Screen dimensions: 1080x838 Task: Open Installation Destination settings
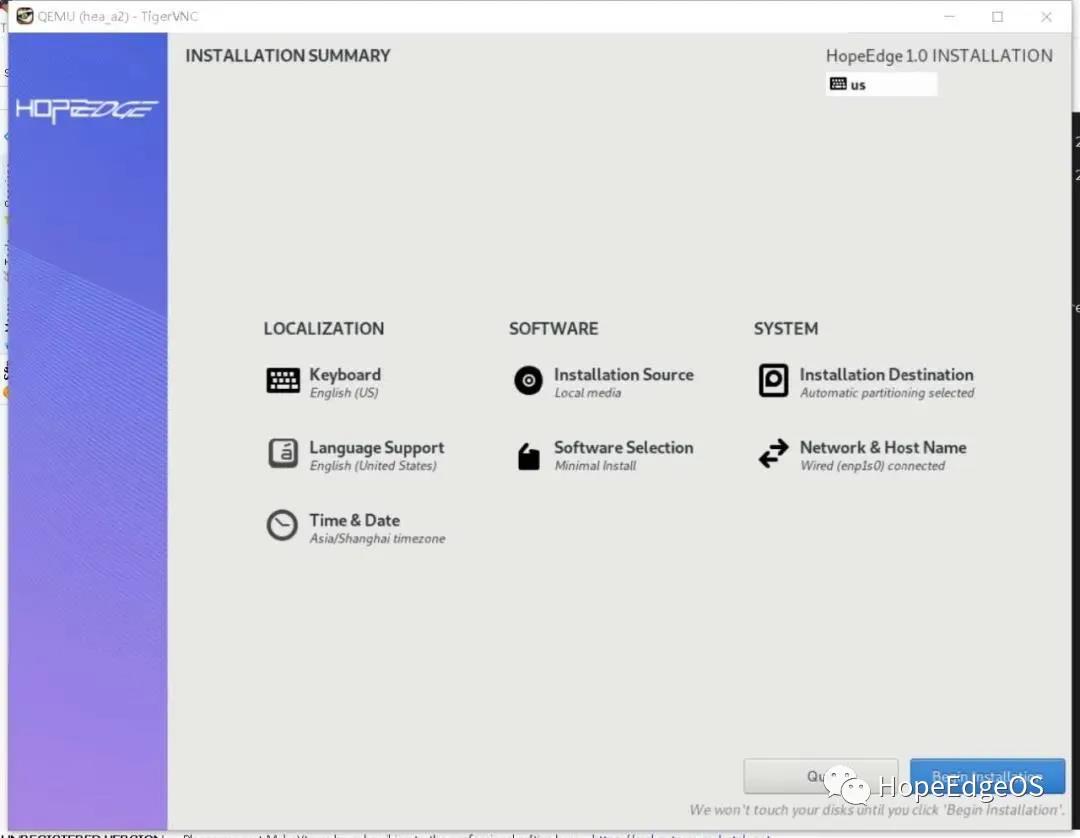point(886,375)
